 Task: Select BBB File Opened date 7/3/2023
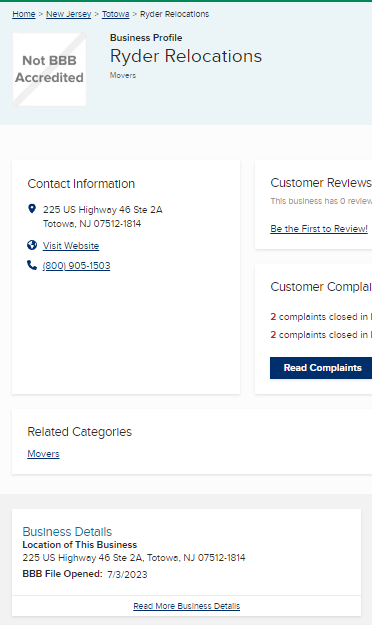coord(127,574)
